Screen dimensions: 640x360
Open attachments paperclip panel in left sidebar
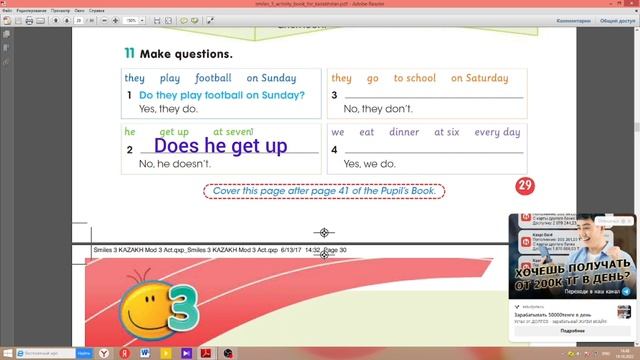pyautogui.click(x=6, y=61)
